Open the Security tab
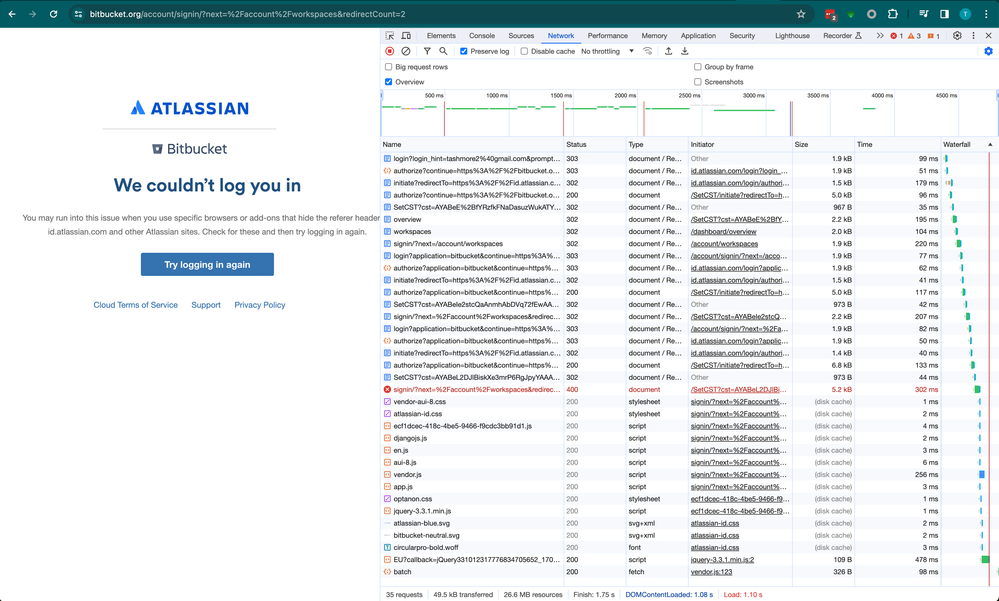The width and height of the screenshot is (999, 601). point(742,36)
